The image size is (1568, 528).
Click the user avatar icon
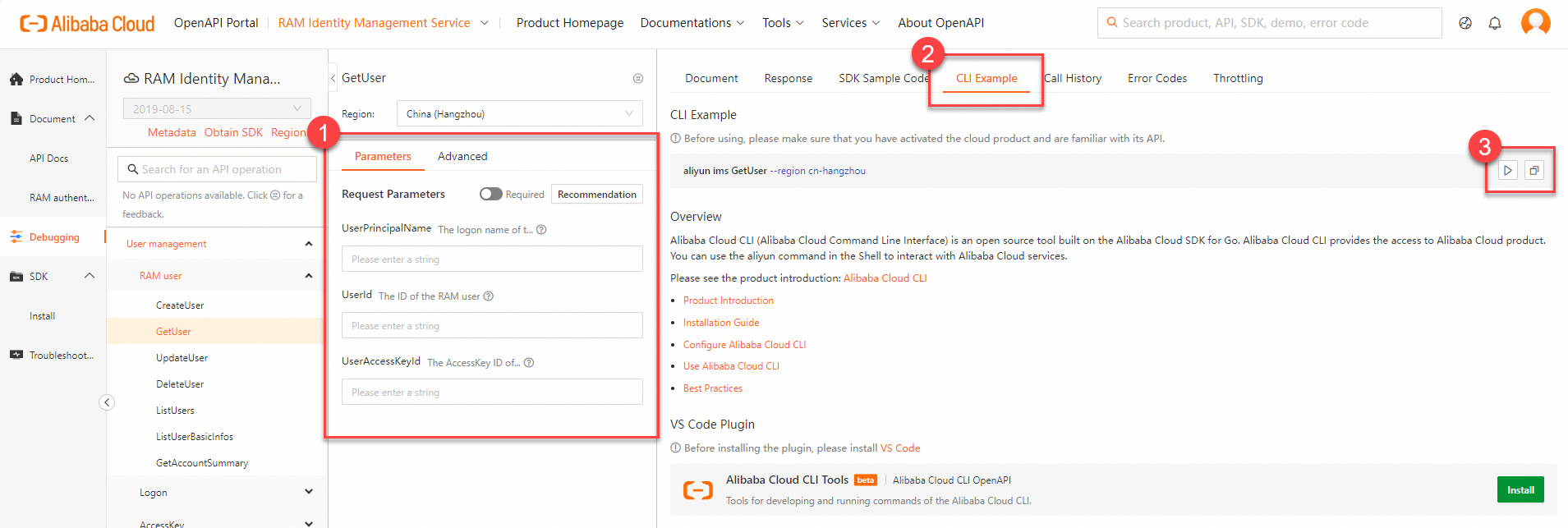click(x=1535, y=22)
